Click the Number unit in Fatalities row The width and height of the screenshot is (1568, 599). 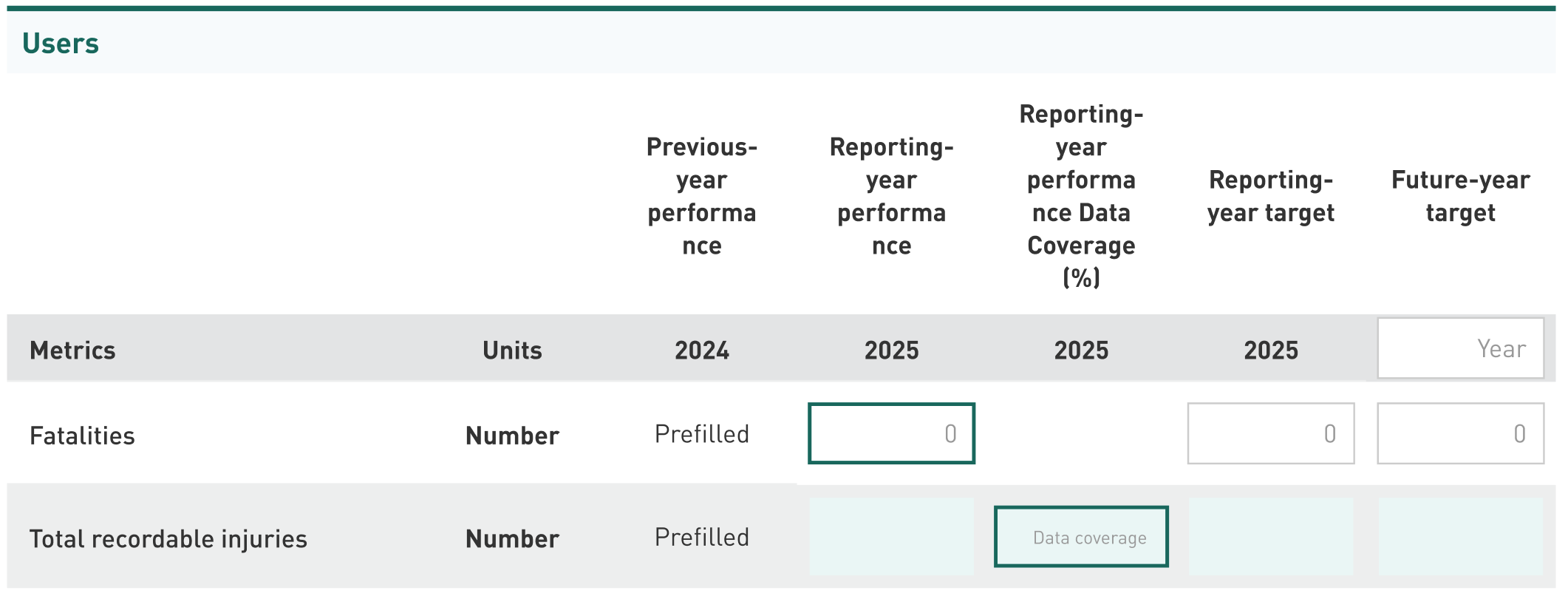[x=512, y=436]
